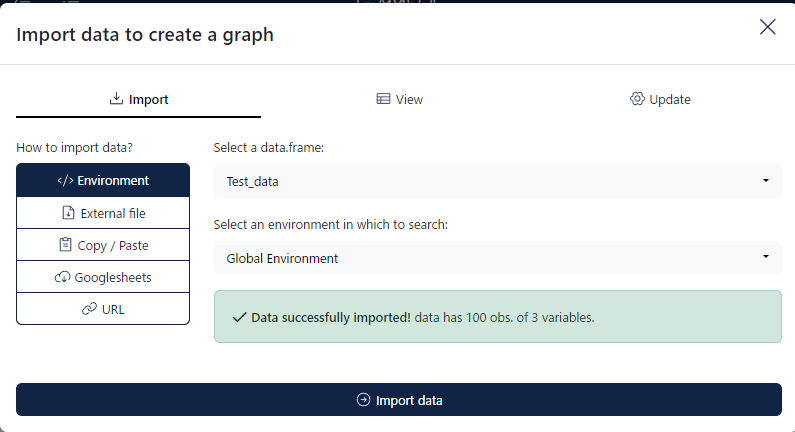The height and width of the screenshot is (432, 795).
Task: Expand the Global Environment dropdown
Action: (x=497, y=258)
